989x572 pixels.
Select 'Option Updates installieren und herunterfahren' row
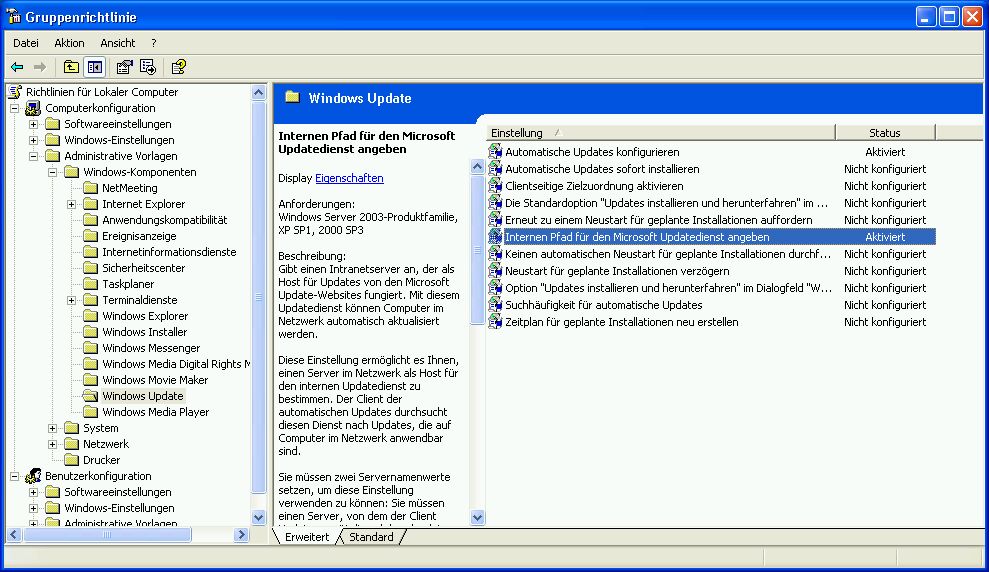[x=711, y=288]
